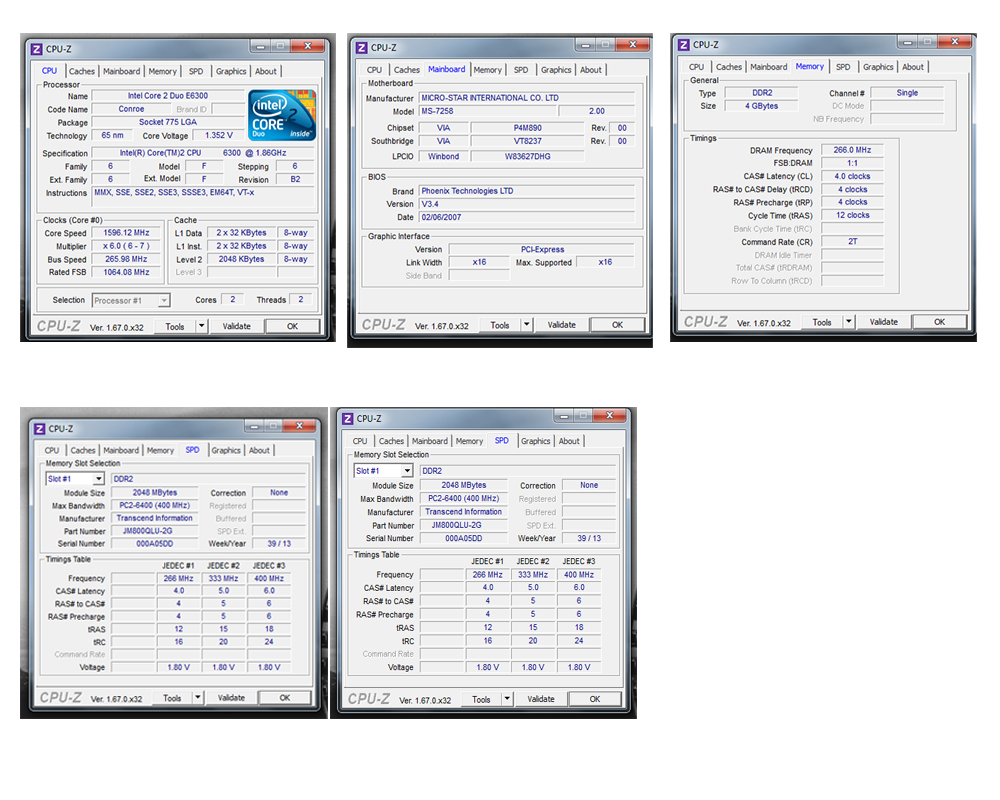
Task: Open Slot #1 dropdown in the wider SPD window
Action: click(407, 471)
